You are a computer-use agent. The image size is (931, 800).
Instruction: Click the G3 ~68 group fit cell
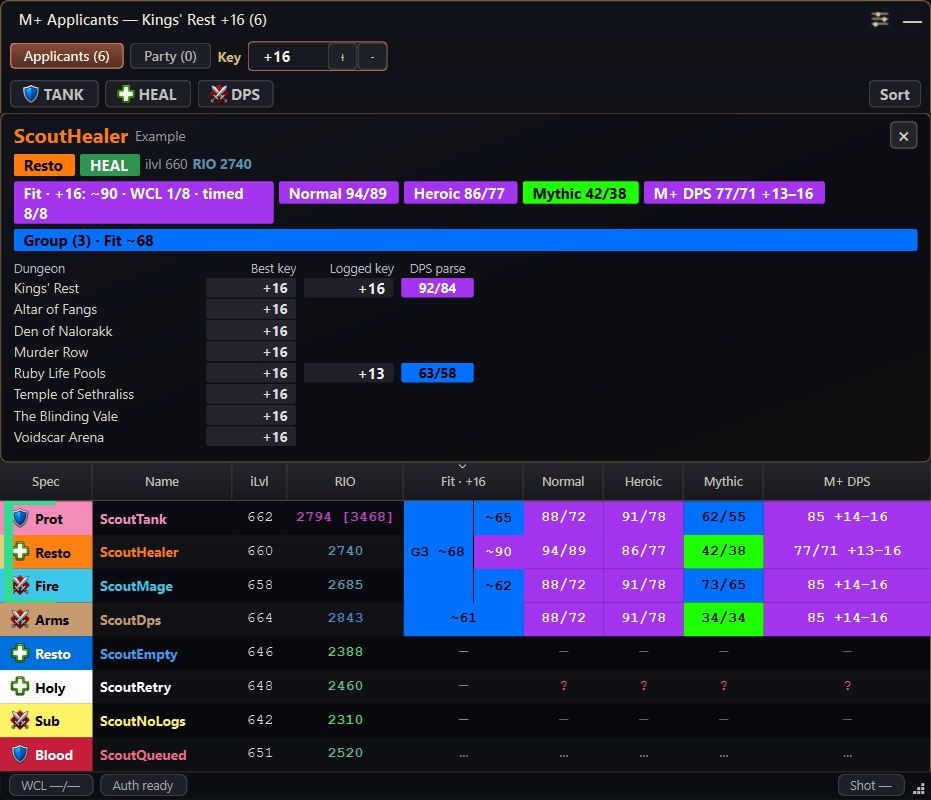(x=438, y=552)
